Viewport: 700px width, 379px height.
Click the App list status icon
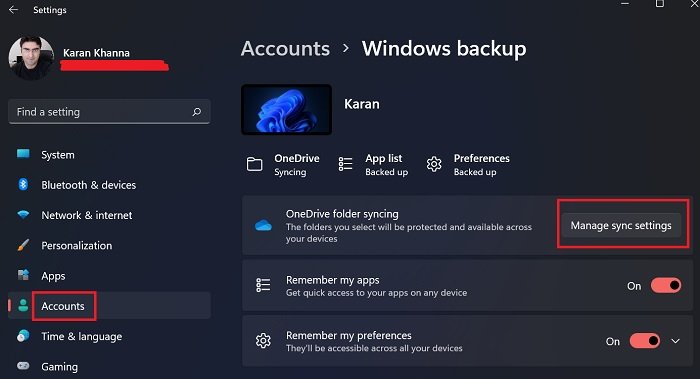pos(346,164)
